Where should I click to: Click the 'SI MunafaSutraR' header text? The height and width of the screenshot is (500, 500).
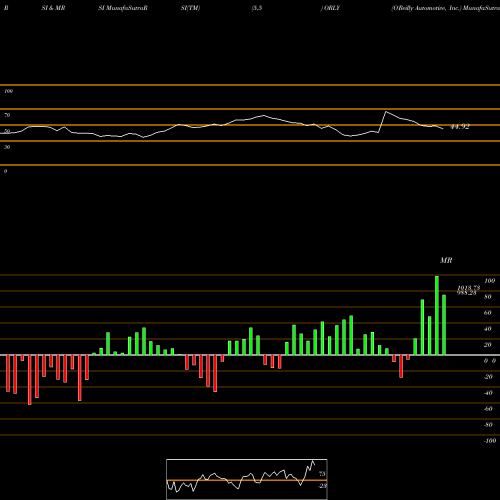(x=123, y=8)
